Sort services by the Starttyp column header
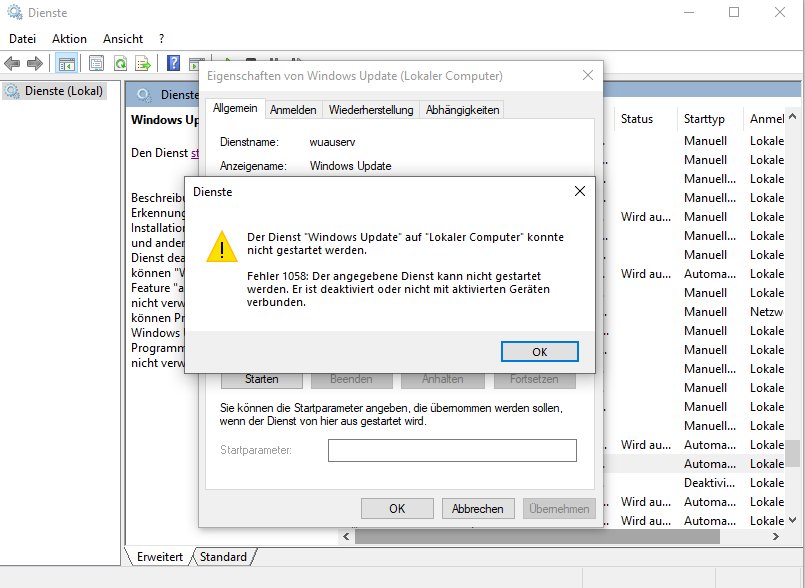The image size is (805, 588). (710, 119)
